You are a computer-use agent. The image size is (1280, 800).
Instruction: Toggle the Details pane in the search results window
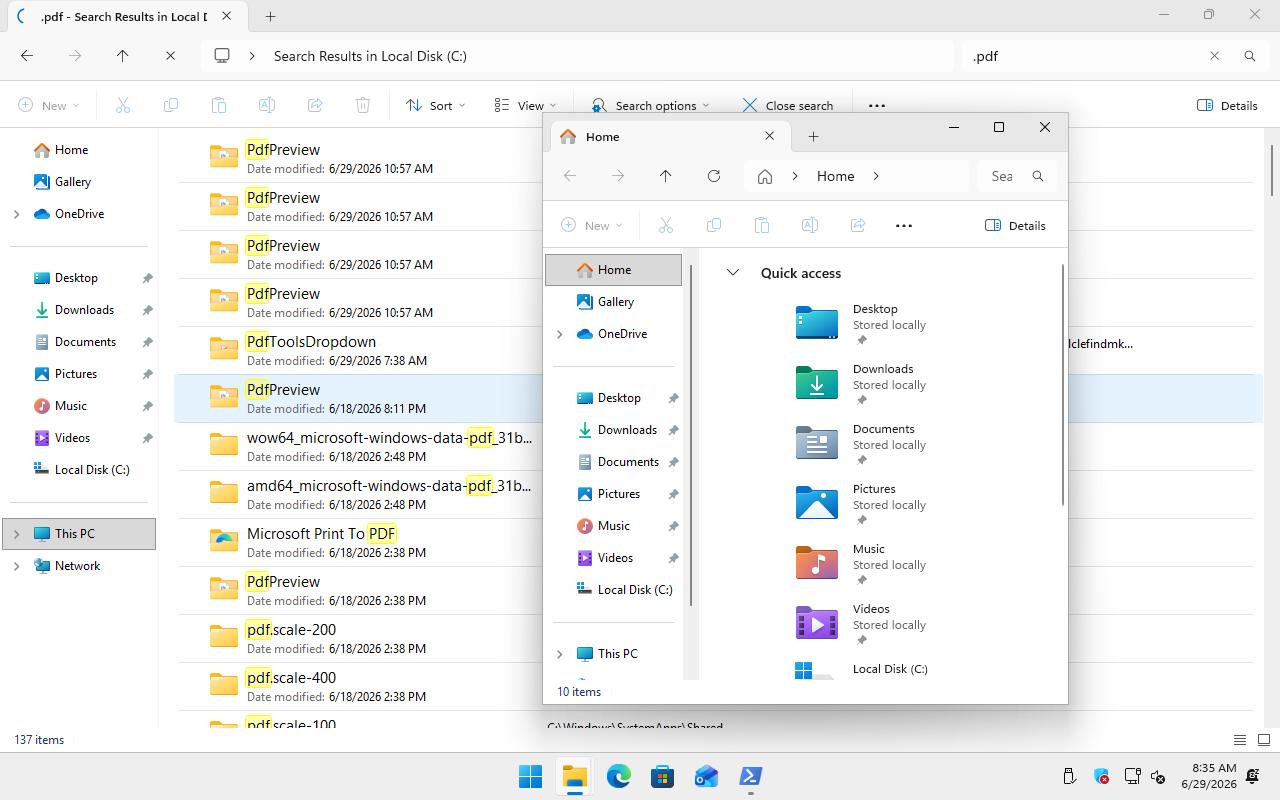[x=1227, y=105]
